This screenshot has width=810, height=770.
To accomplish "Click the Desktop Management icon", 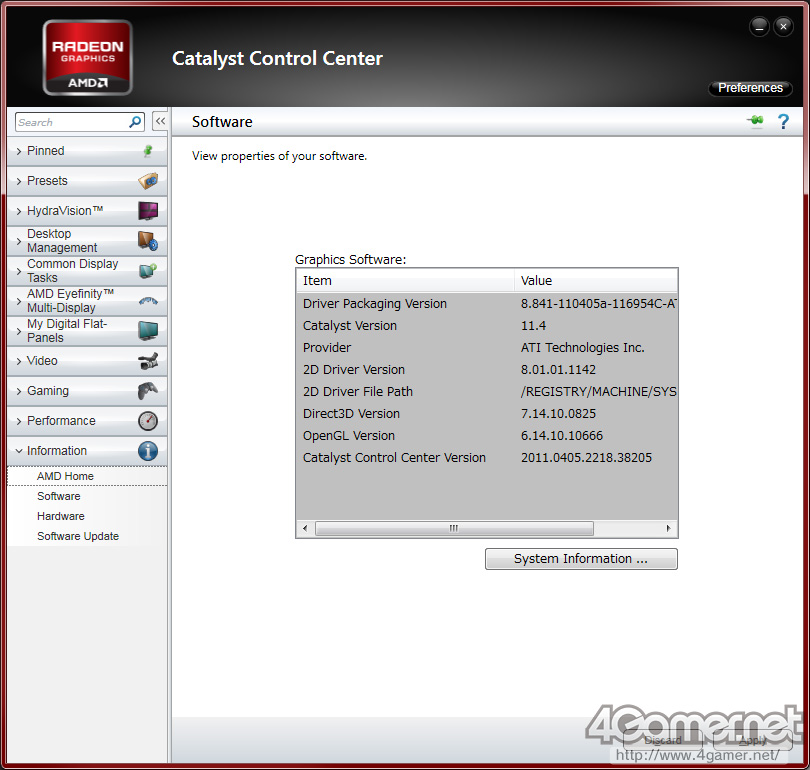I will (x=148, y=241).
